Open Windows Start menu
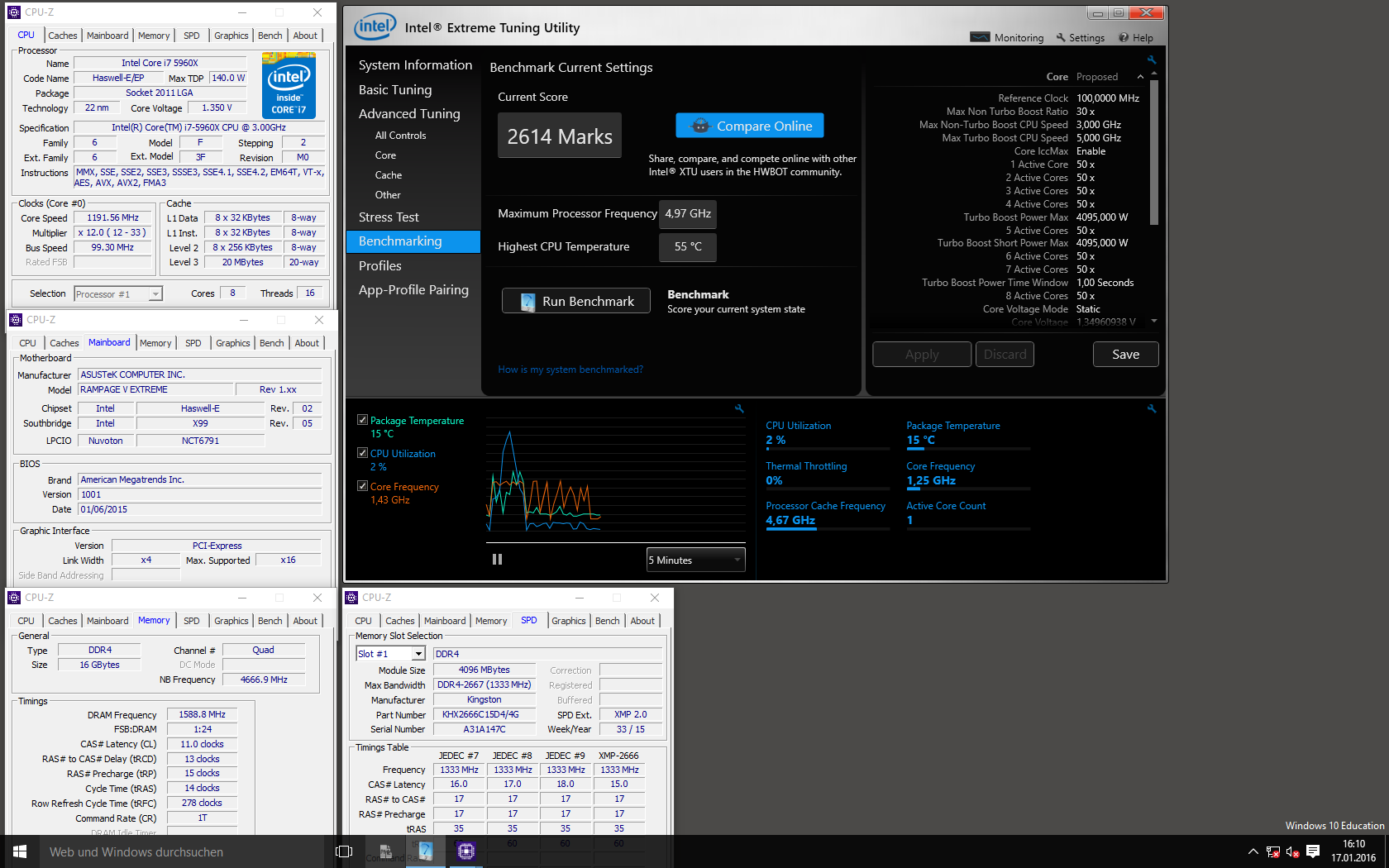 click(20, 851)
